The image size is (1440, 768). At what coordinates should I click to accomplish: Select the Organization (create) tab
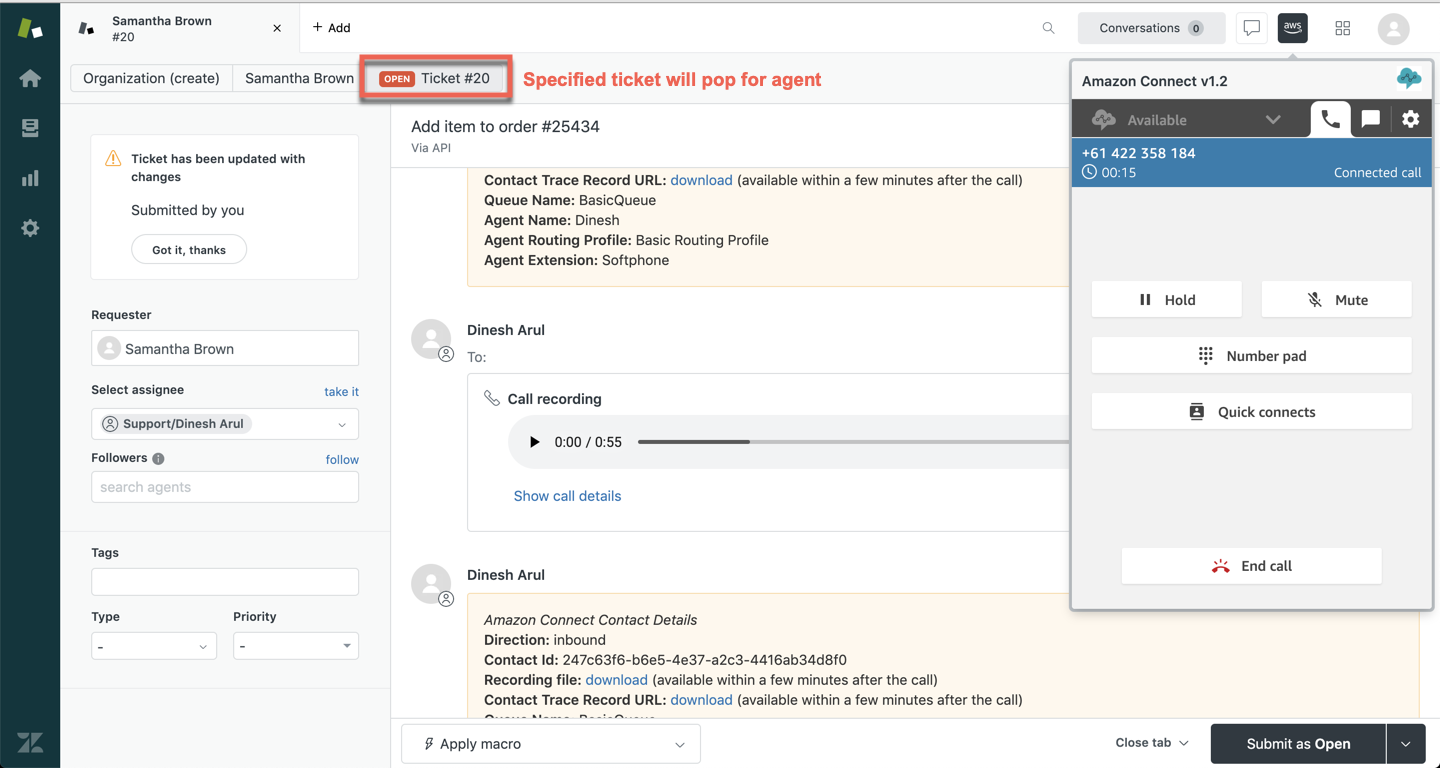151,78
